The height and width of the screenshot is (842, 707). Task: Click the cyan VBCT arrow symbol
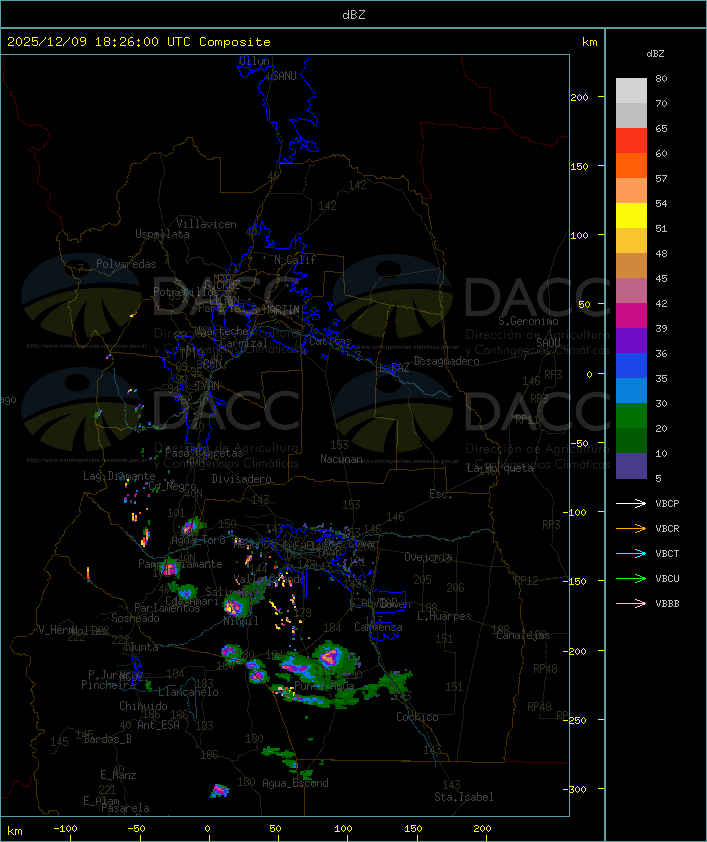pyautogui.click(x=631, y=553)
